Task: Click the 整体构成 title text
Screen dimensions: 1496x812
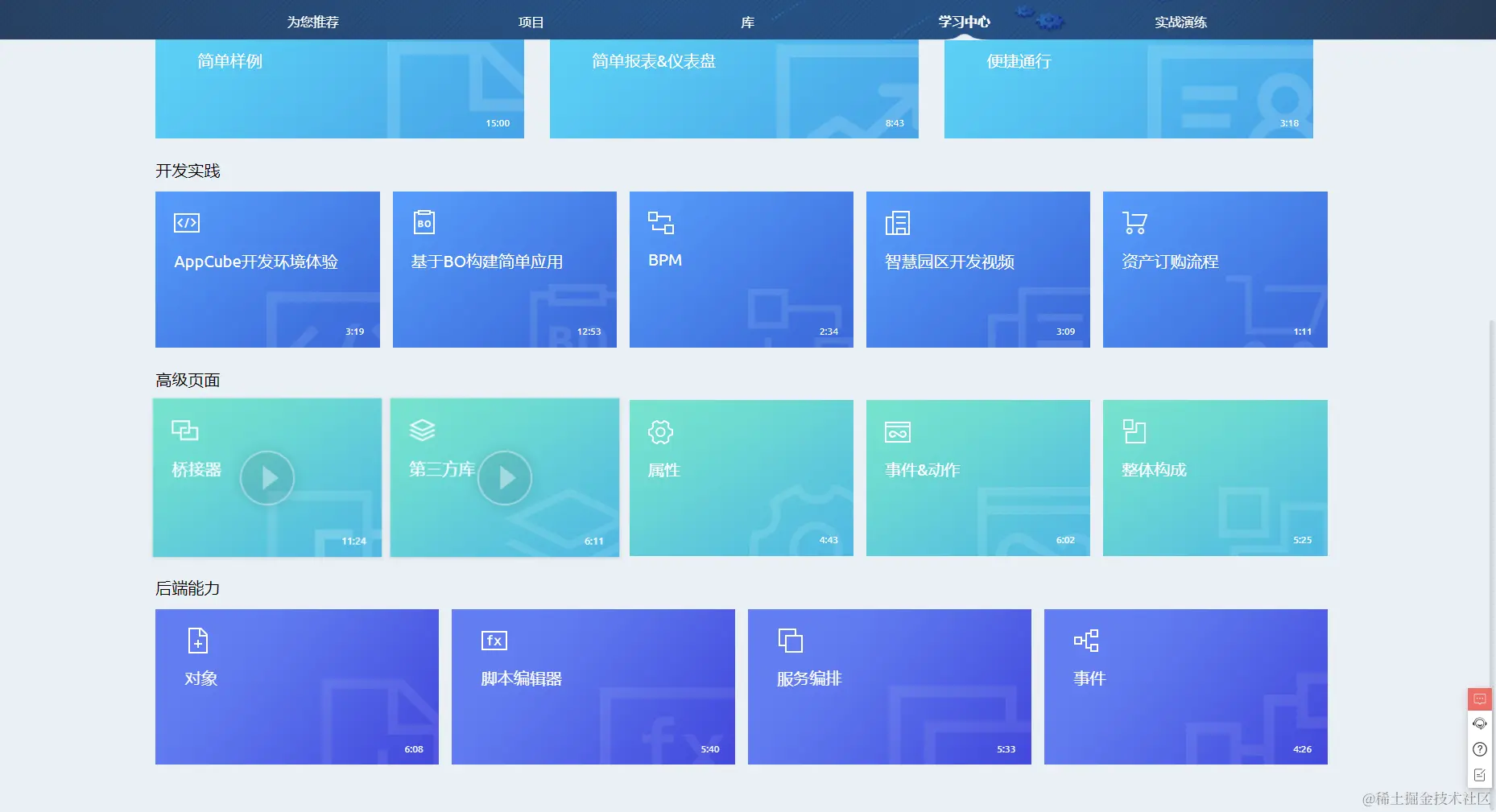Action: 1154,470
